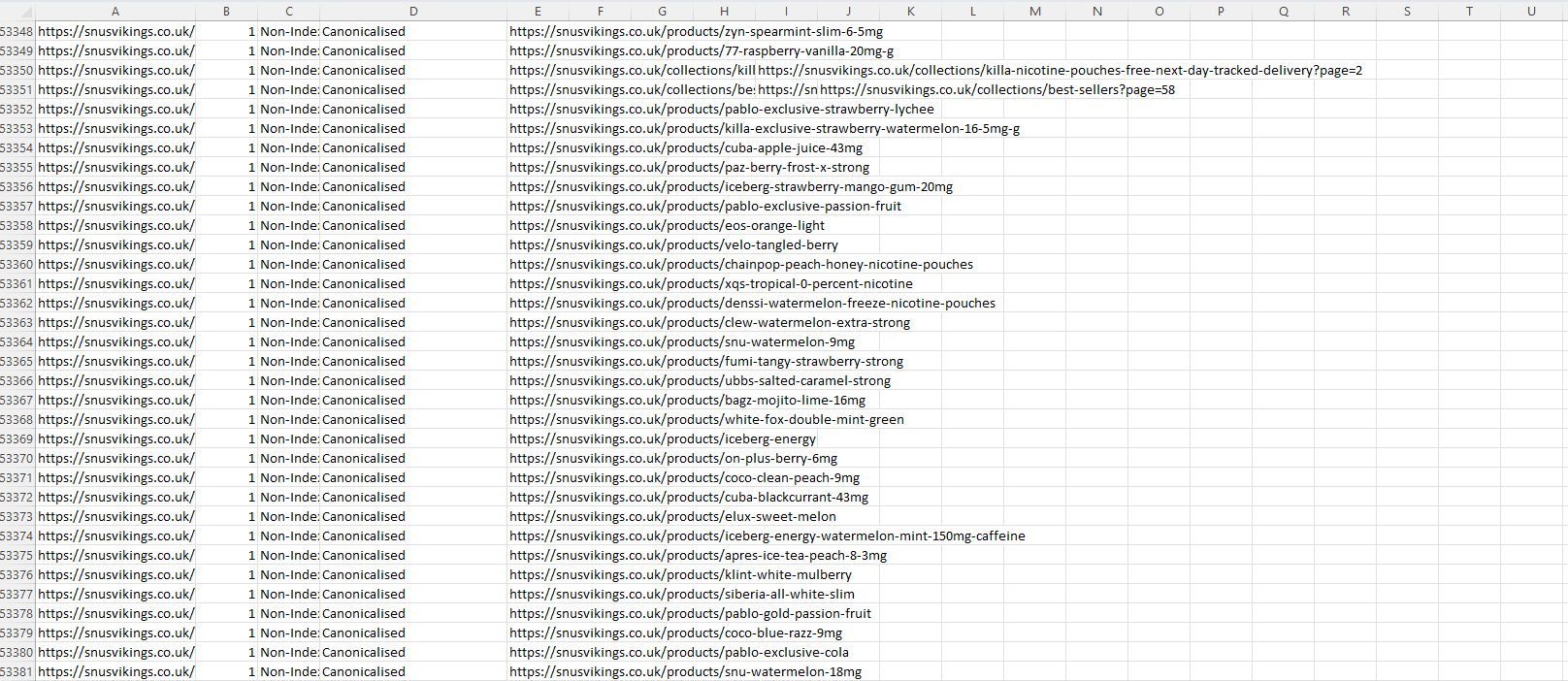Click ubbs-salted-caramel-strong URL cell
Image resolution: width=1568 pixels, height=681 pixels.
coord(700,380)
